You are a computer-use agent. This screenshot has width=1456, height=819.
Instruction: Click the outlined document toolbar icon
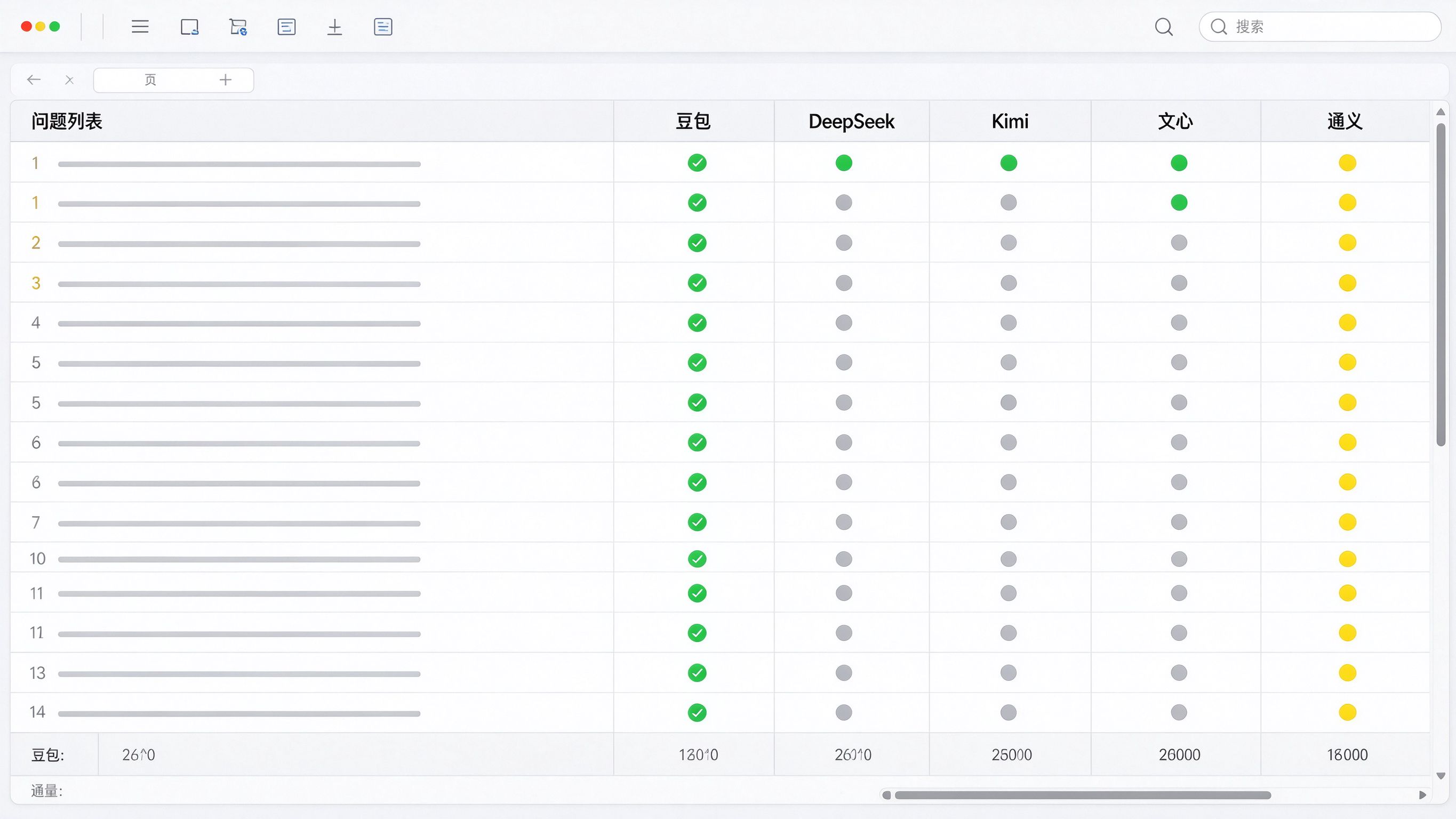(286, 27)
